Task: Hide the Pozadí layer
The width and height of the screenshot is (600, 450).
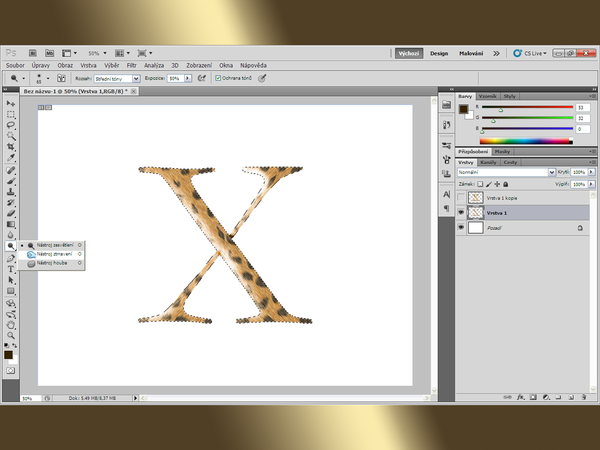Action: point(461,228)
